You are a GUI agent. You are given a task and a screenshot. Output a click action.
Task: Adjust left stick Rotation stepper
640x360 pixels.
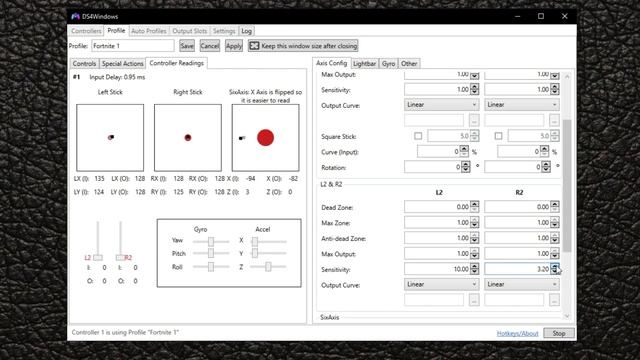(x=466, y=167)
